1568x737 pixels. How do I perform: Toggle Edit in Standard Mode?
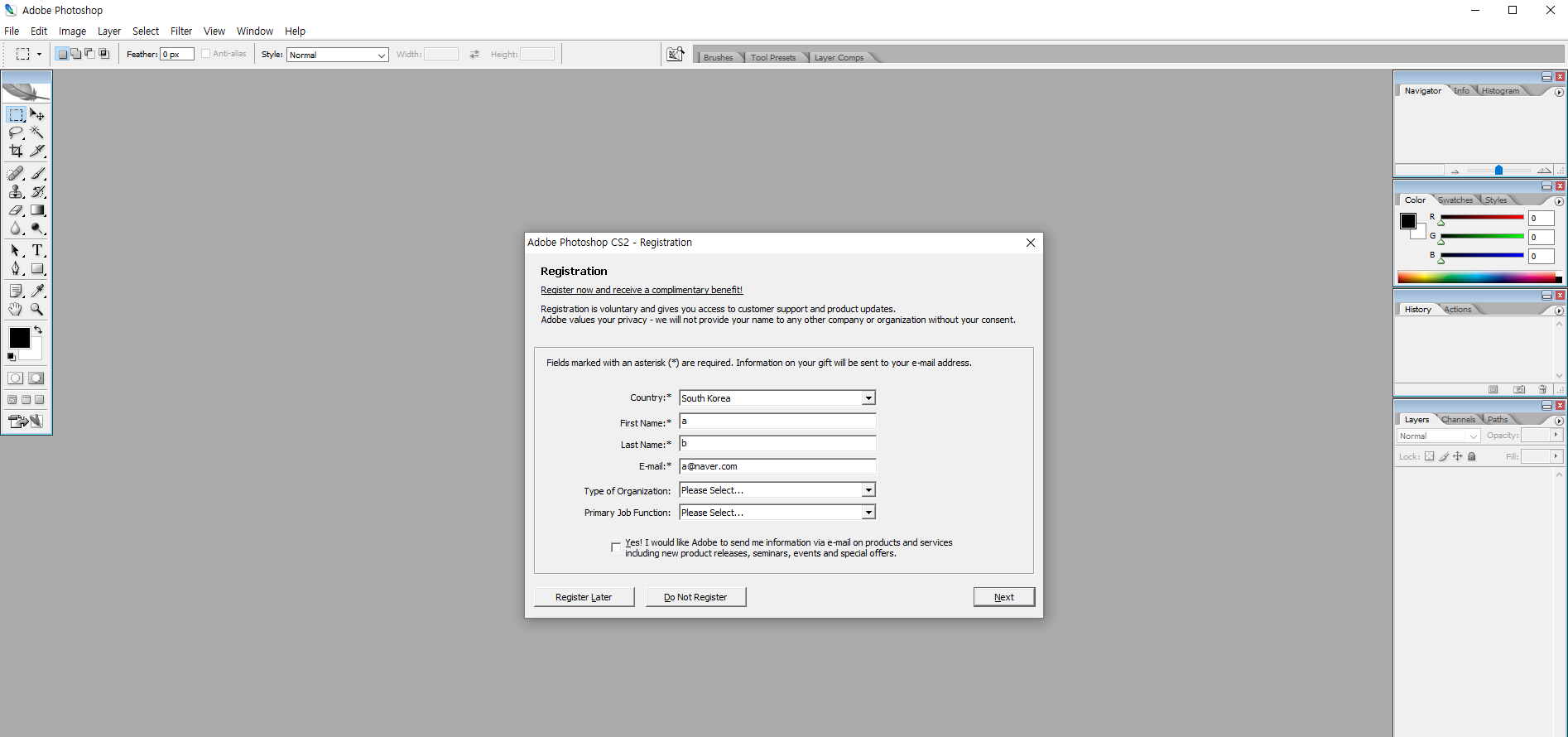click(16, 378)
